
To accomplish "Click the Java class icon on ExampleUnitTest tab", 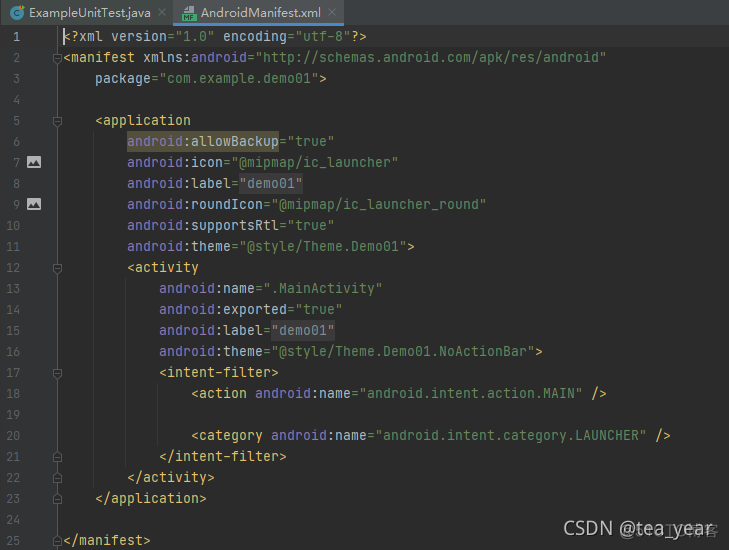I will pos(17,13).
